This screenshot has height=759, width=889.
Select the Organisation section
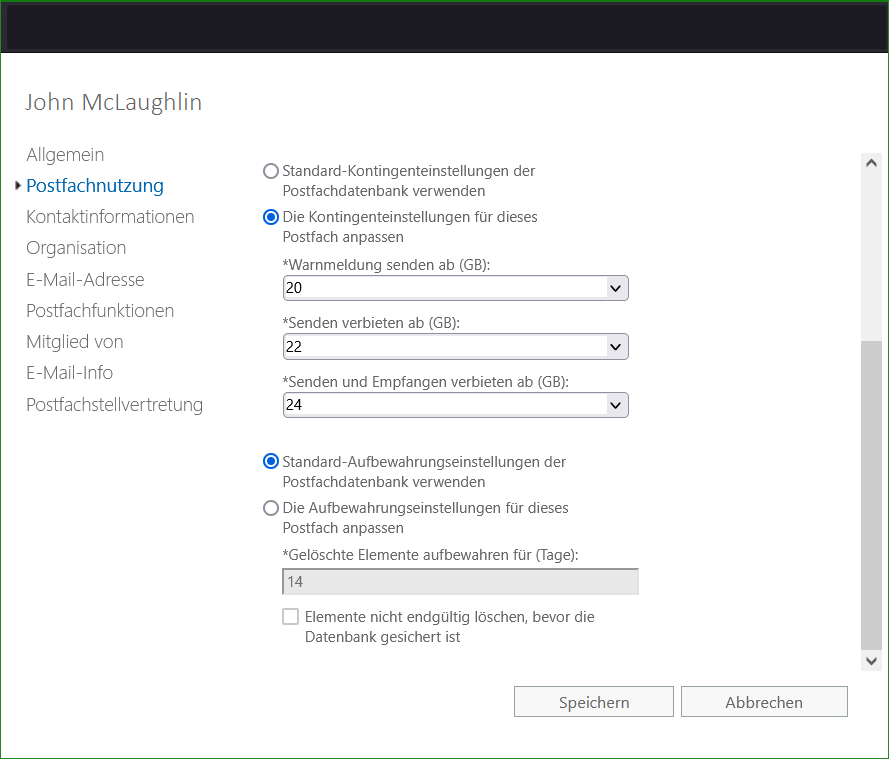point(76,247)
